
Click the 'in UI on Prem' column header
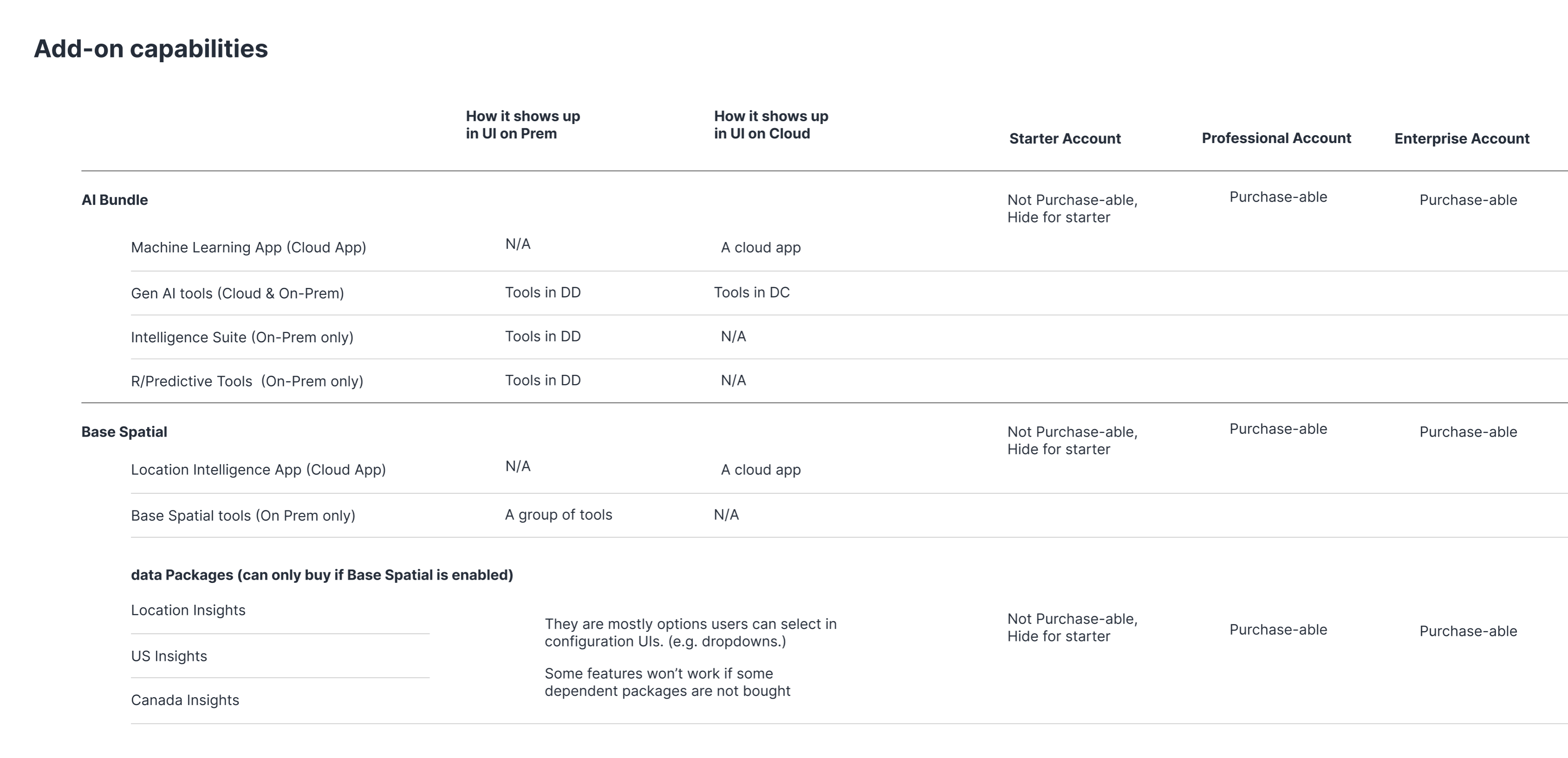523,125
